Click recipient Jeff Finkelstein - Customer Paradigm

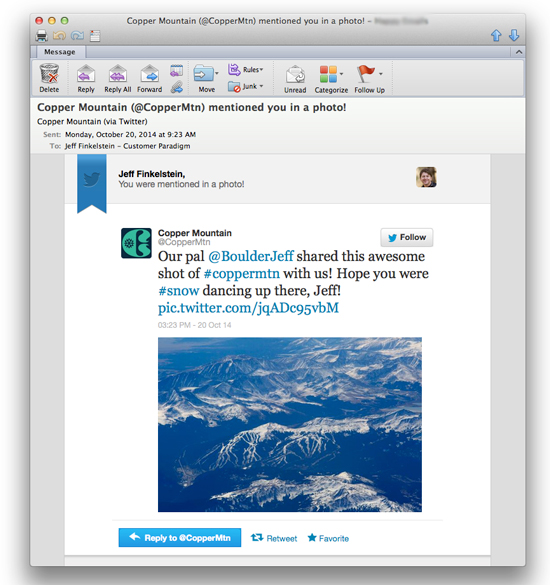pos(128,146)
